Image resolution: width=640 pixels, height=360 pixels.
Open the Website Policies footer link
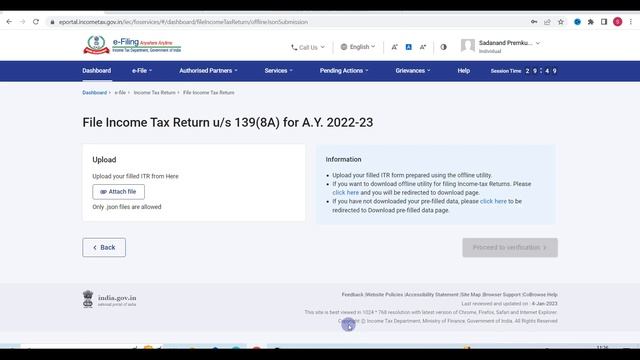point(384,295)
